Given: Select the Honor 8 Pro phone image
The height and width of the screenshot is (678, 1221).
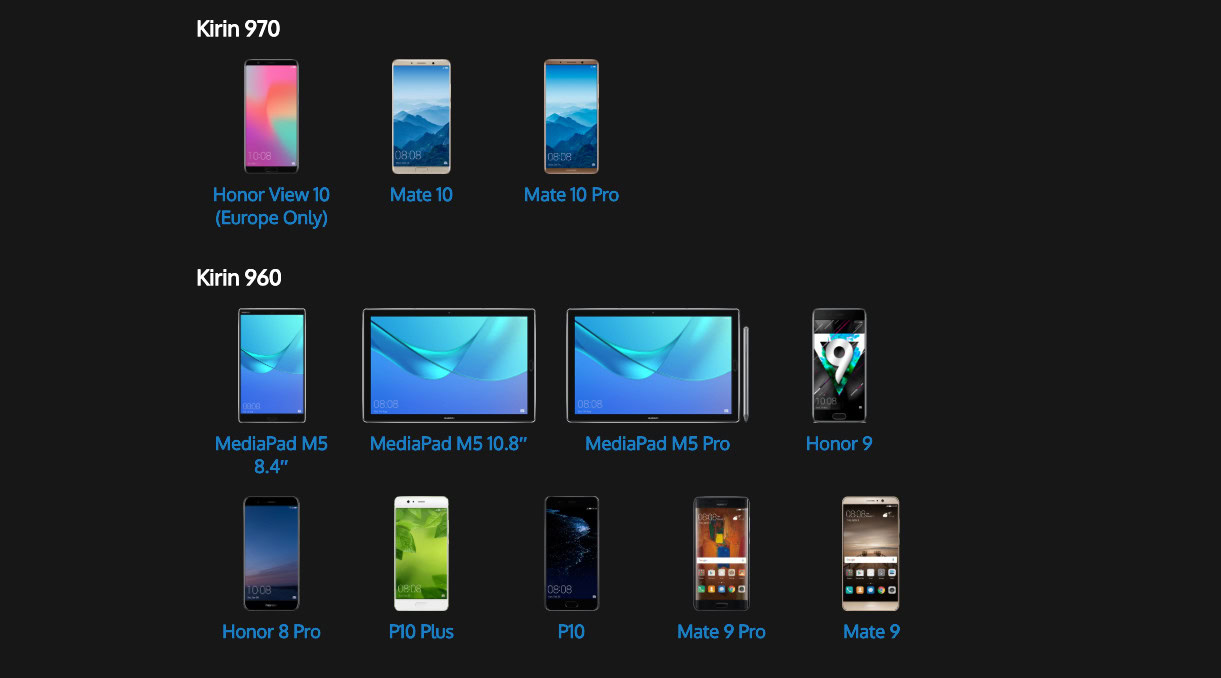Looking at the screenshot, I should pos(271,553).
